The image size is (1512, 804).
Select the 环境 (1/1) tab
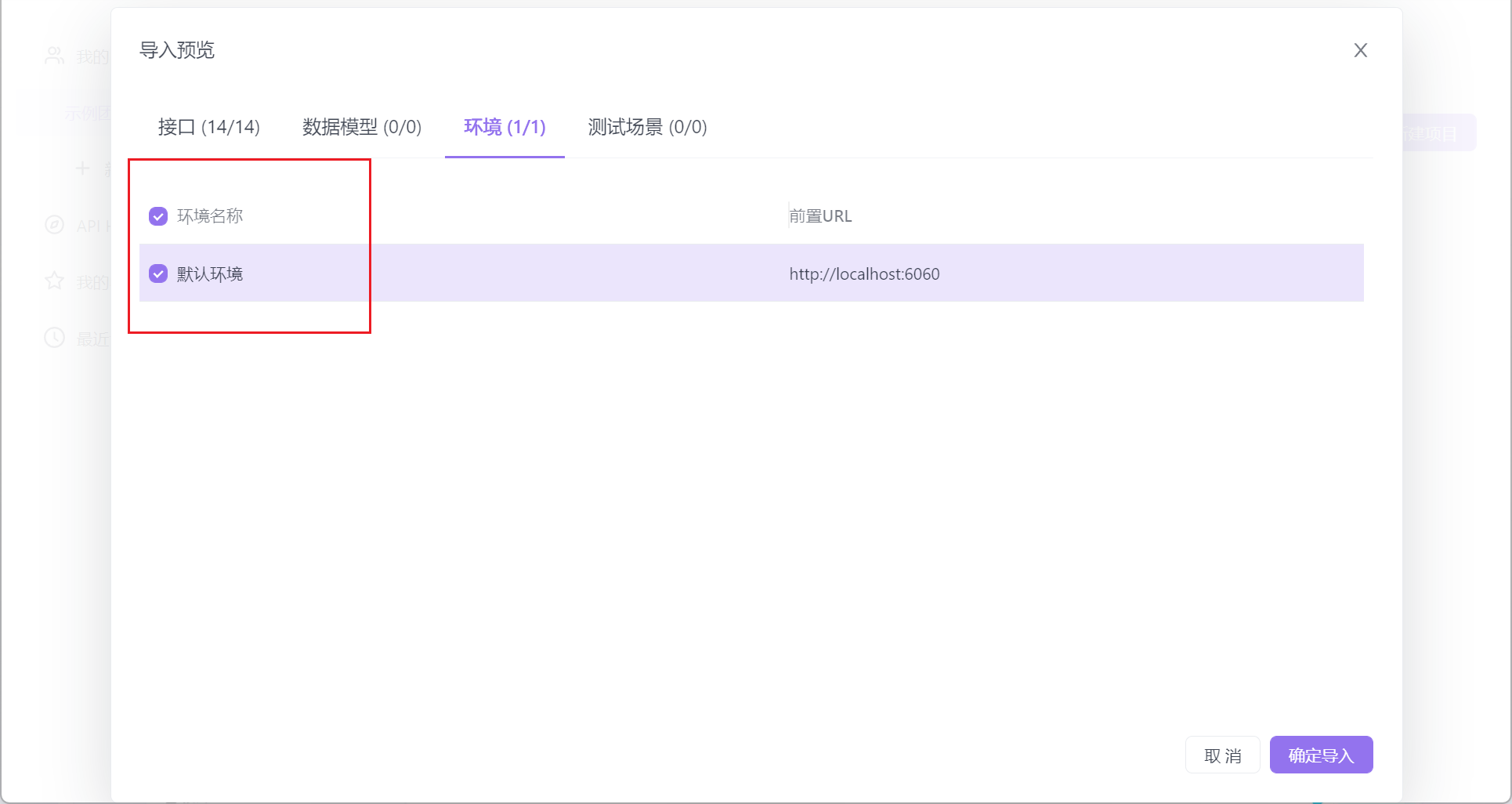(505, 127)
